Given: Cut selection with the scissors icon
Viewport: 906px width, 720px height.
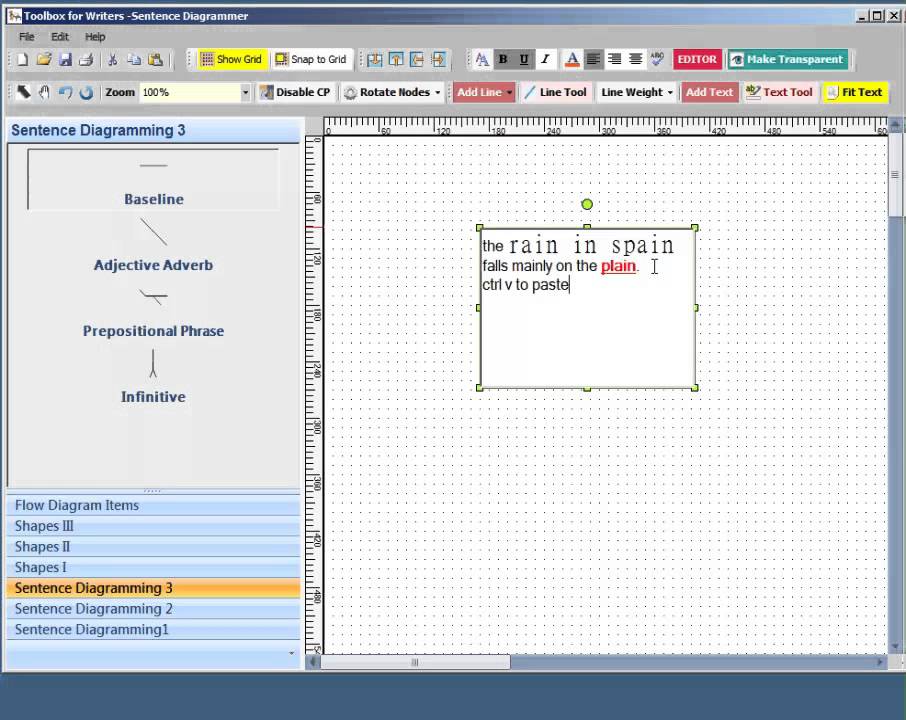Looking at the screenshot, I should click(x=113, y=60).
